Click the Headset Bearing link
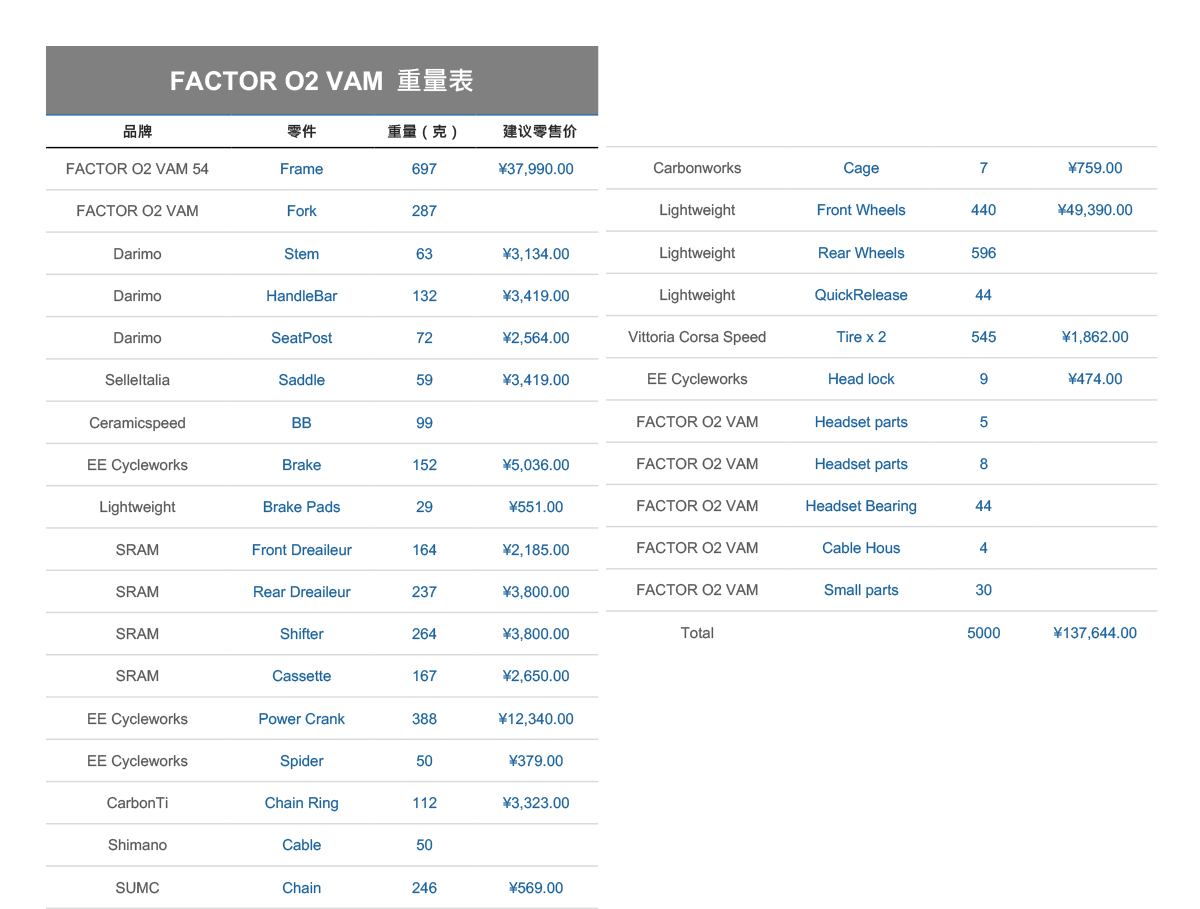This screenshot has width=1200, height=909. (861, 506)
